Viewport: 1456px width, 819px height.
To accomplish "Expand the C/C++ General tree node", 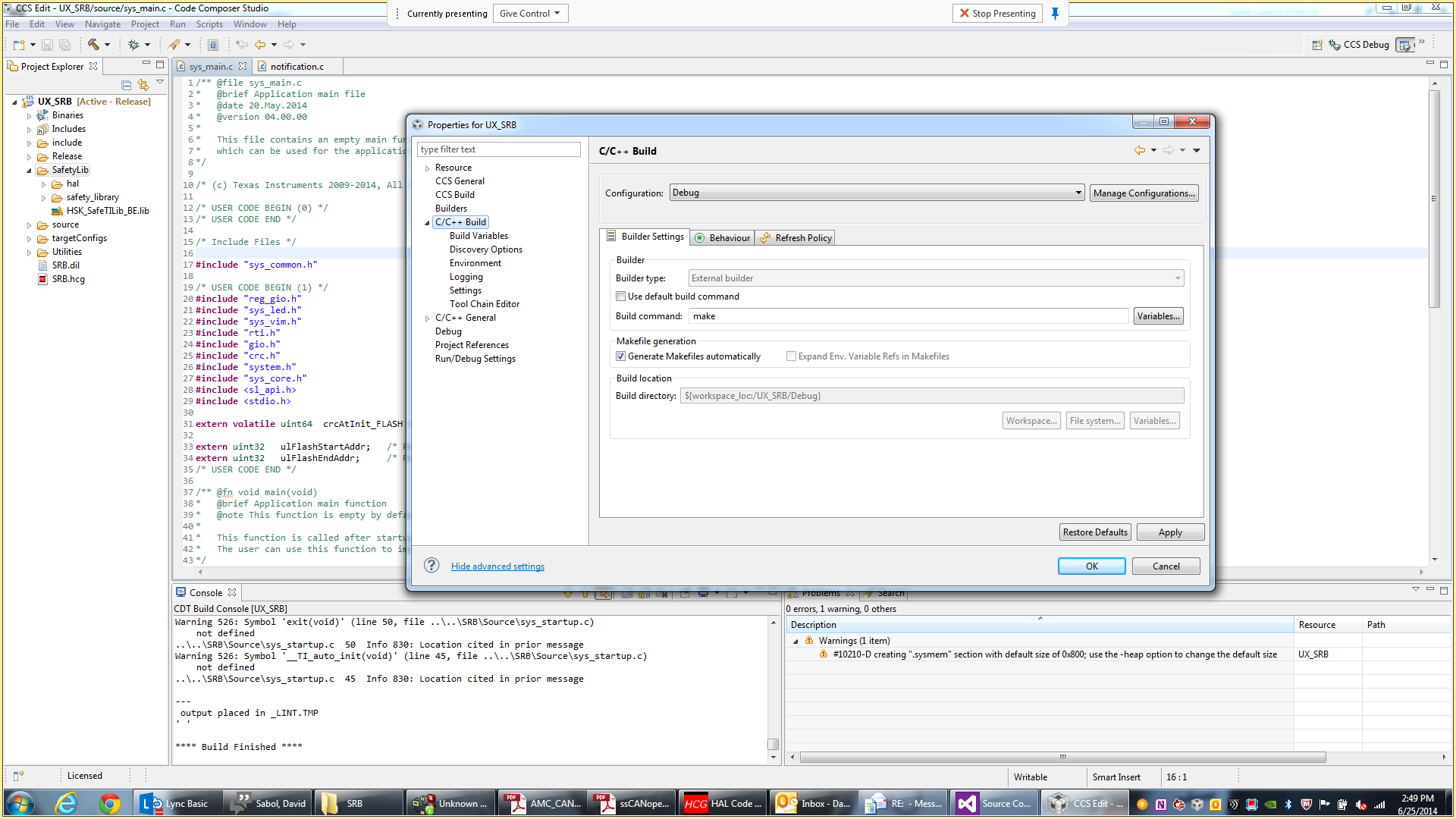I will [x=427, y=318].
